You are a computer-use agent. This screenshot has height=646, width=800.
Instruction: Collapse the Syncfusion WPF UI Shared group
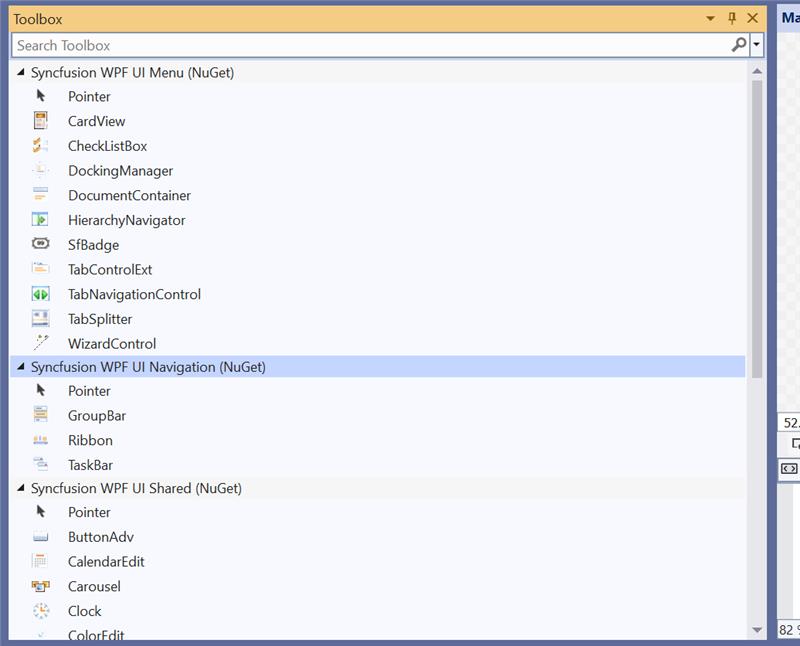[21, 489]
